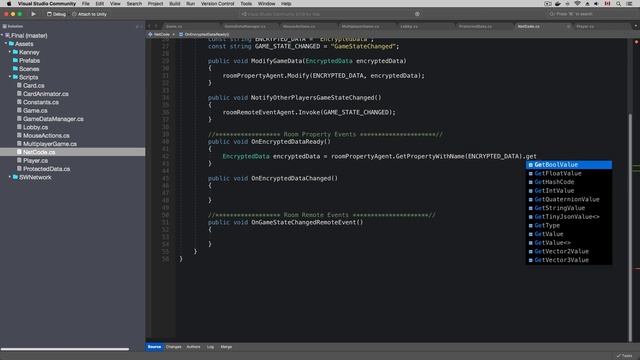Open GameDataManager.cs in solution tree
Screen dimensions: 640x360
tap(53, 119)
